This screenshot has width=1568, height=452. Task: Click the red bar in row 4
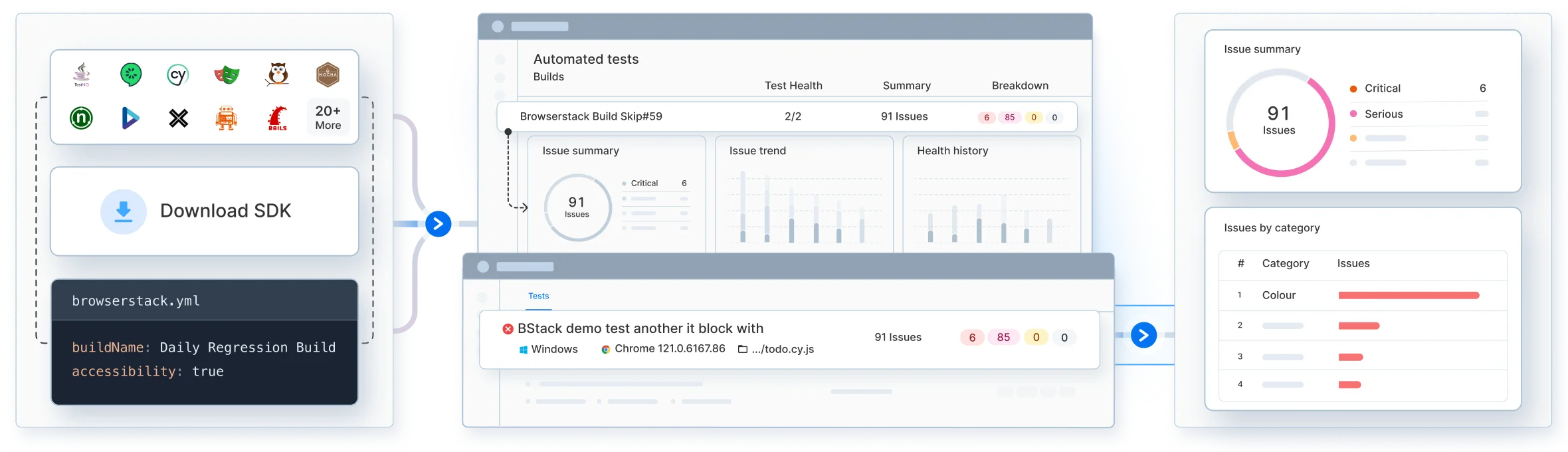point(1349,385)
